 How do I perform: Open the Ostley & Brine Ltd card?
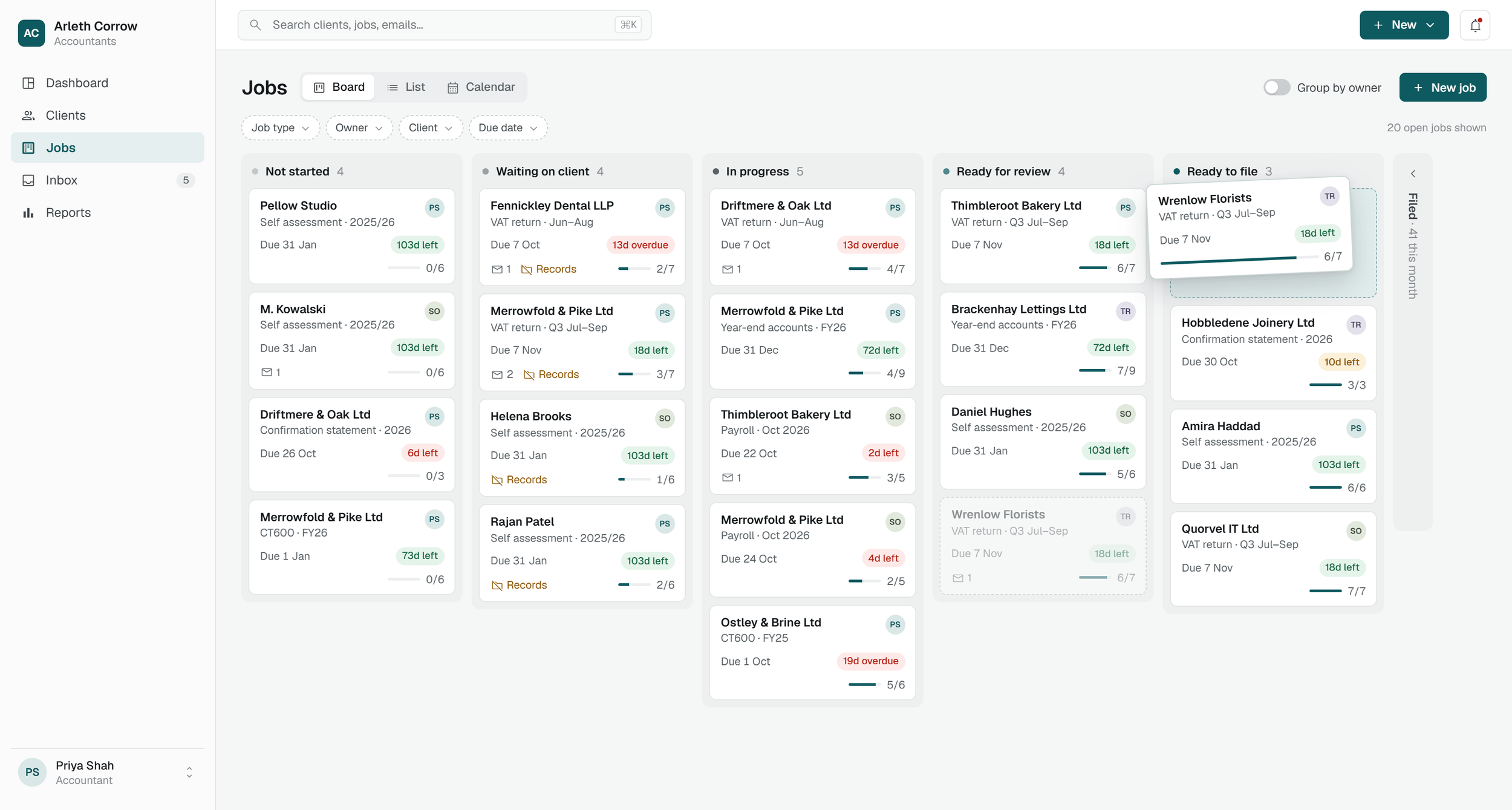point(812,652)
